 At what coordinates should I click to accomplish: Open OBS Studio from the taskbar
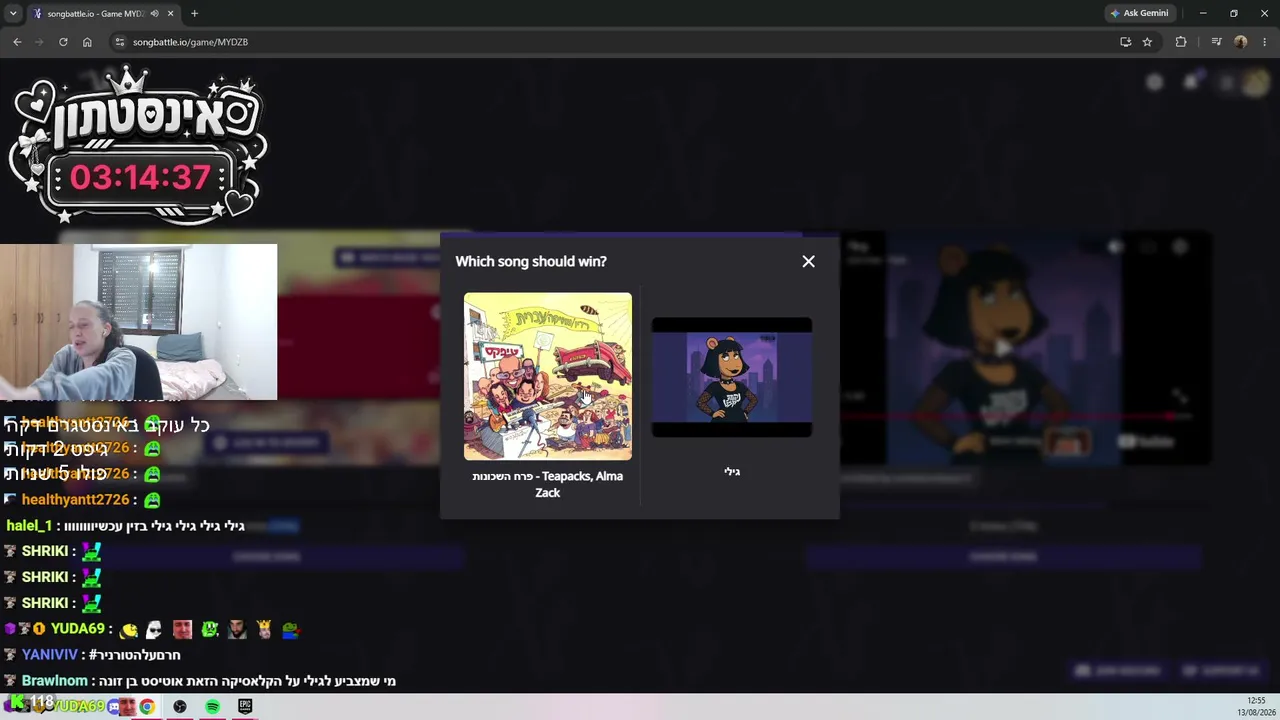tap(180, 706)
